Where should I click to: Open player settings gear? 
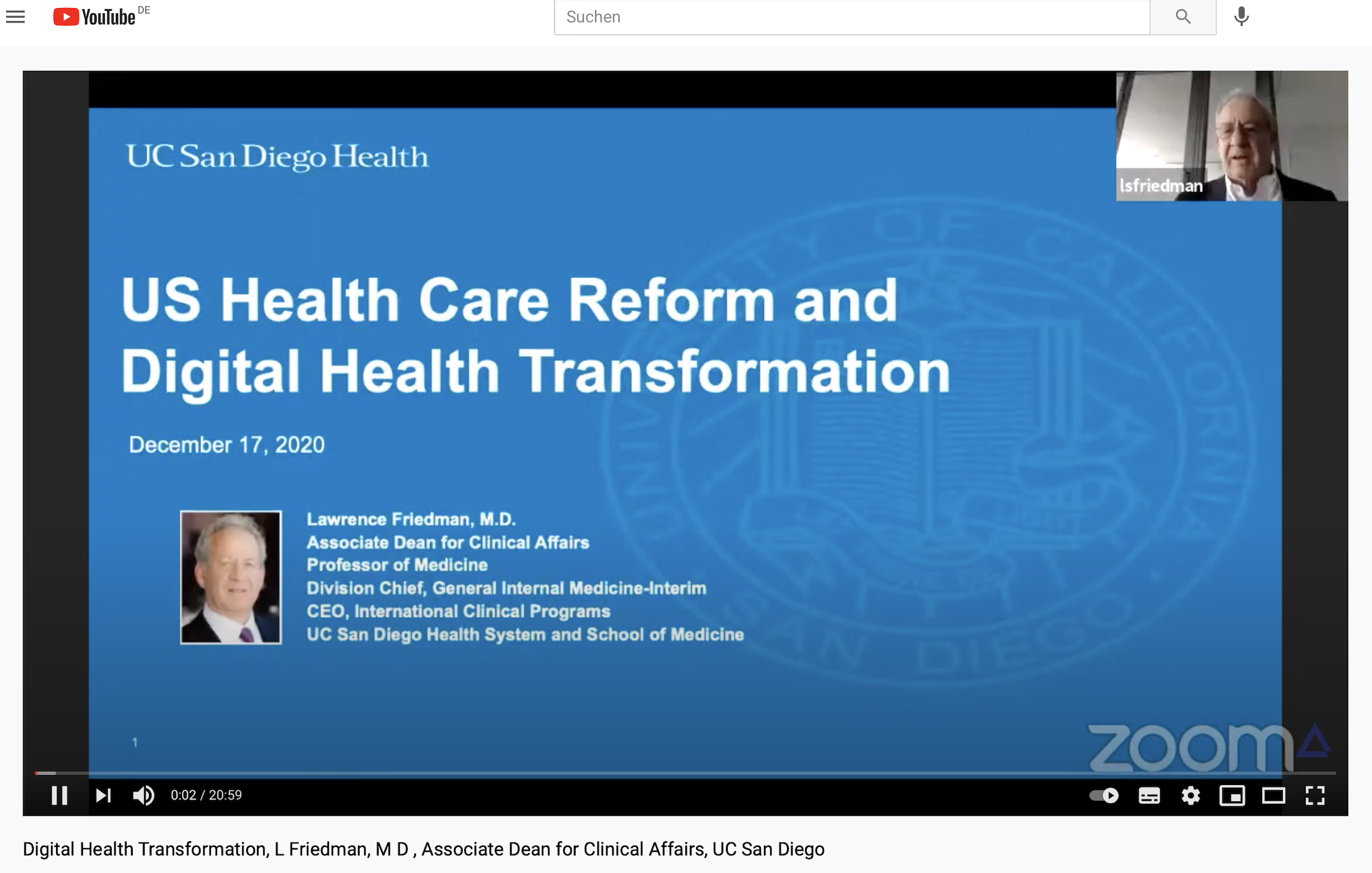[x=1191, y=796]
